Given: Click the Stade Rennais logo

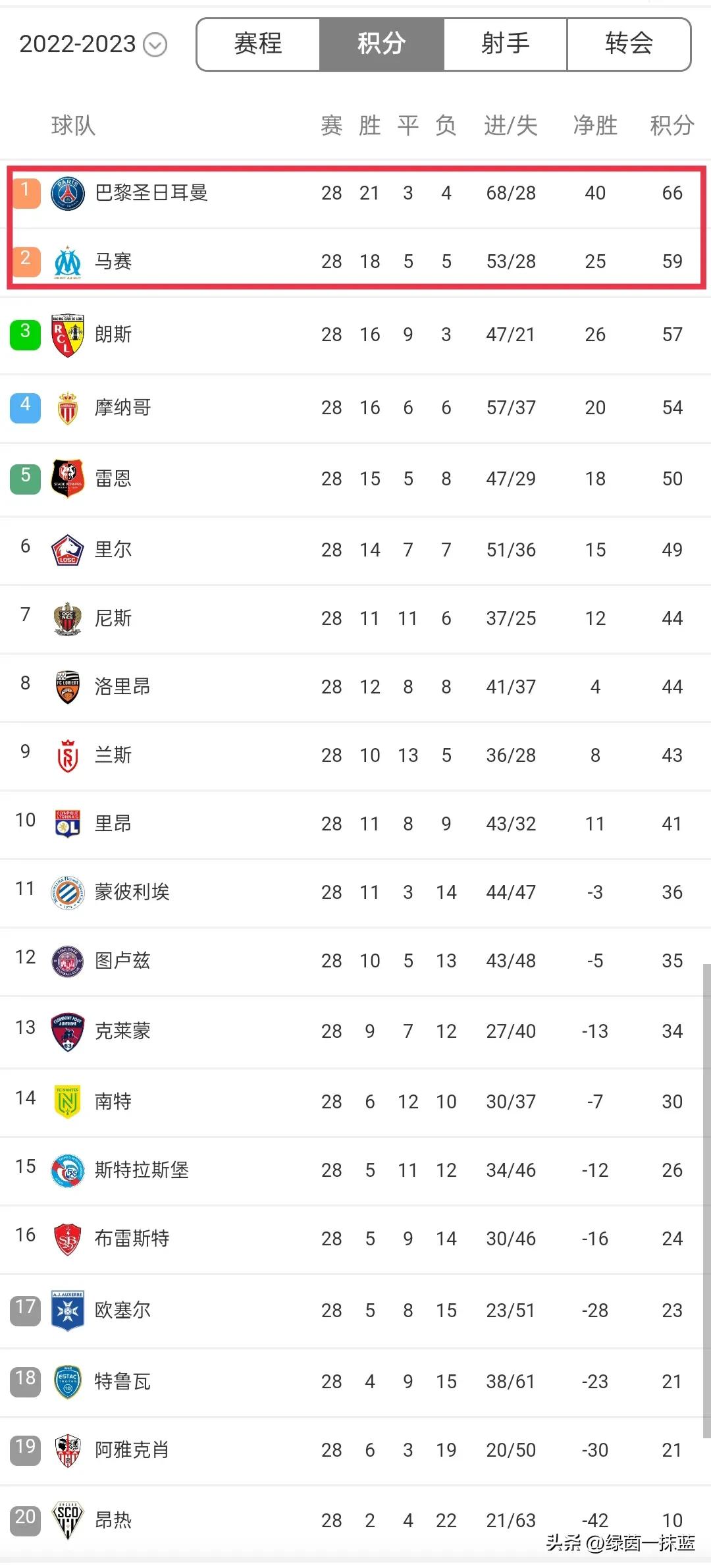Looking at the screenshot, I should (x=68, y=479).
